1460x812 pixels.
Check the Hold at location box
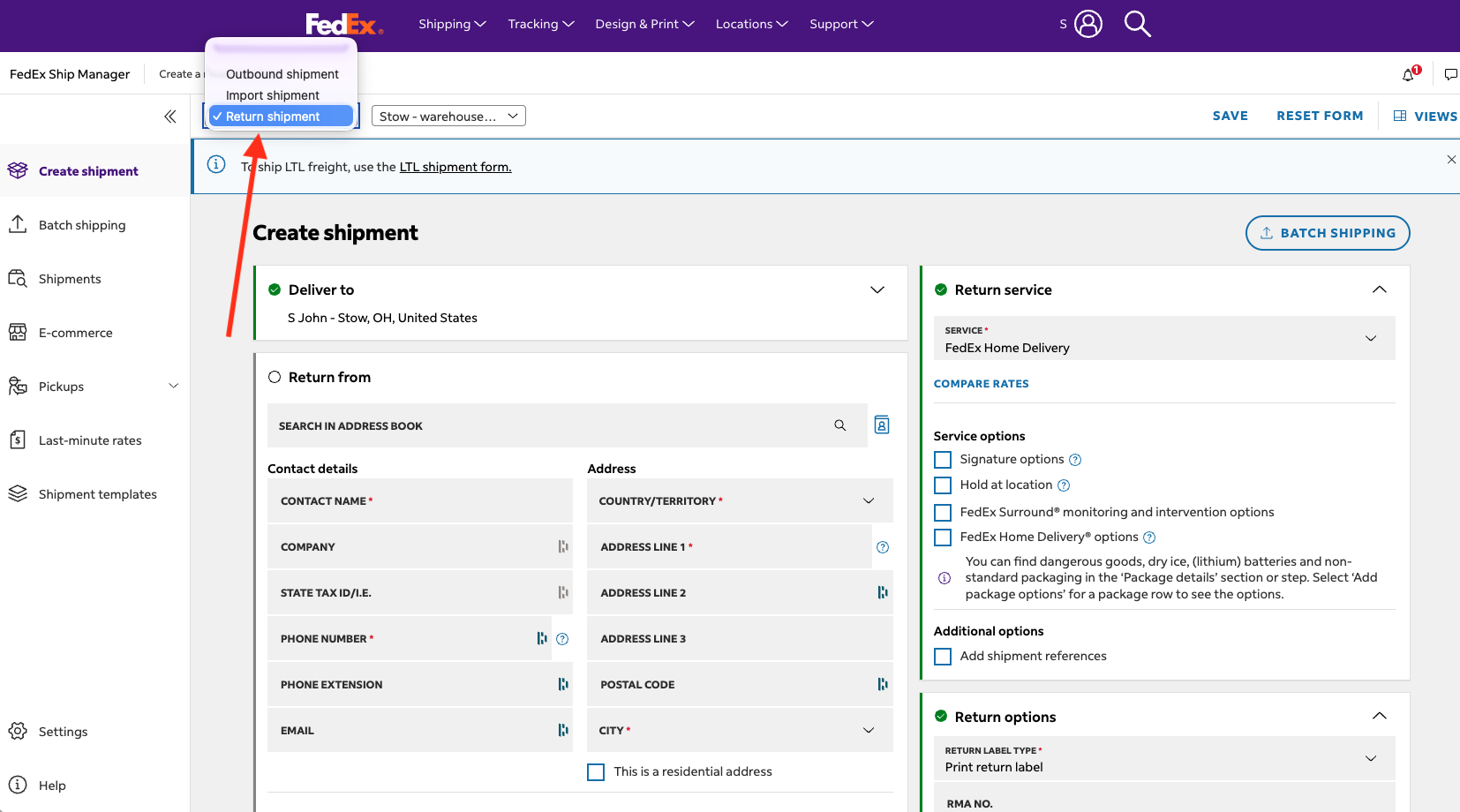click(943, 485)
